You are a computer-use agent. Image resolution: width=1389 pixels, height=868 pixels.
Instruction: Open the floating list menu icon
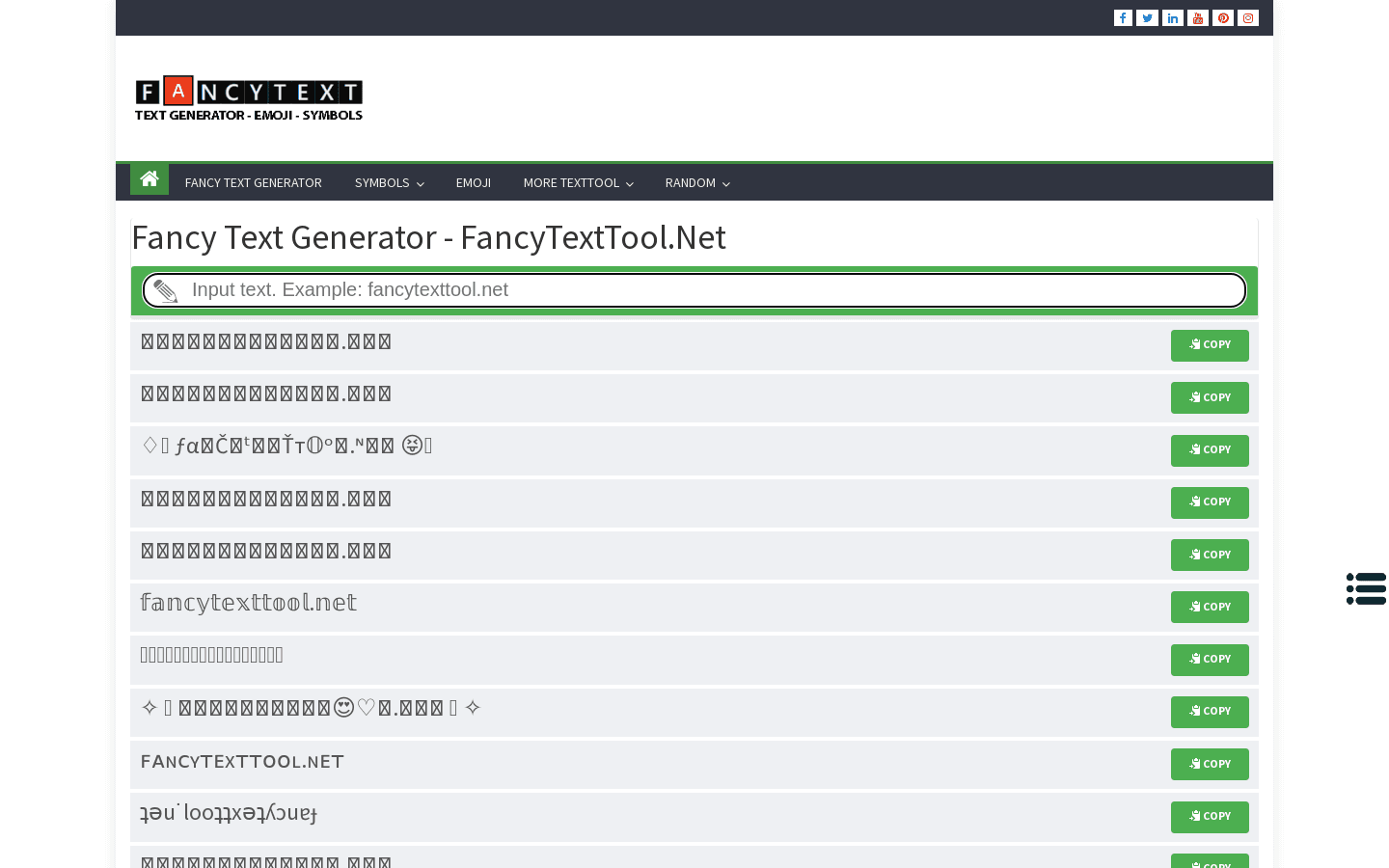1366,588
